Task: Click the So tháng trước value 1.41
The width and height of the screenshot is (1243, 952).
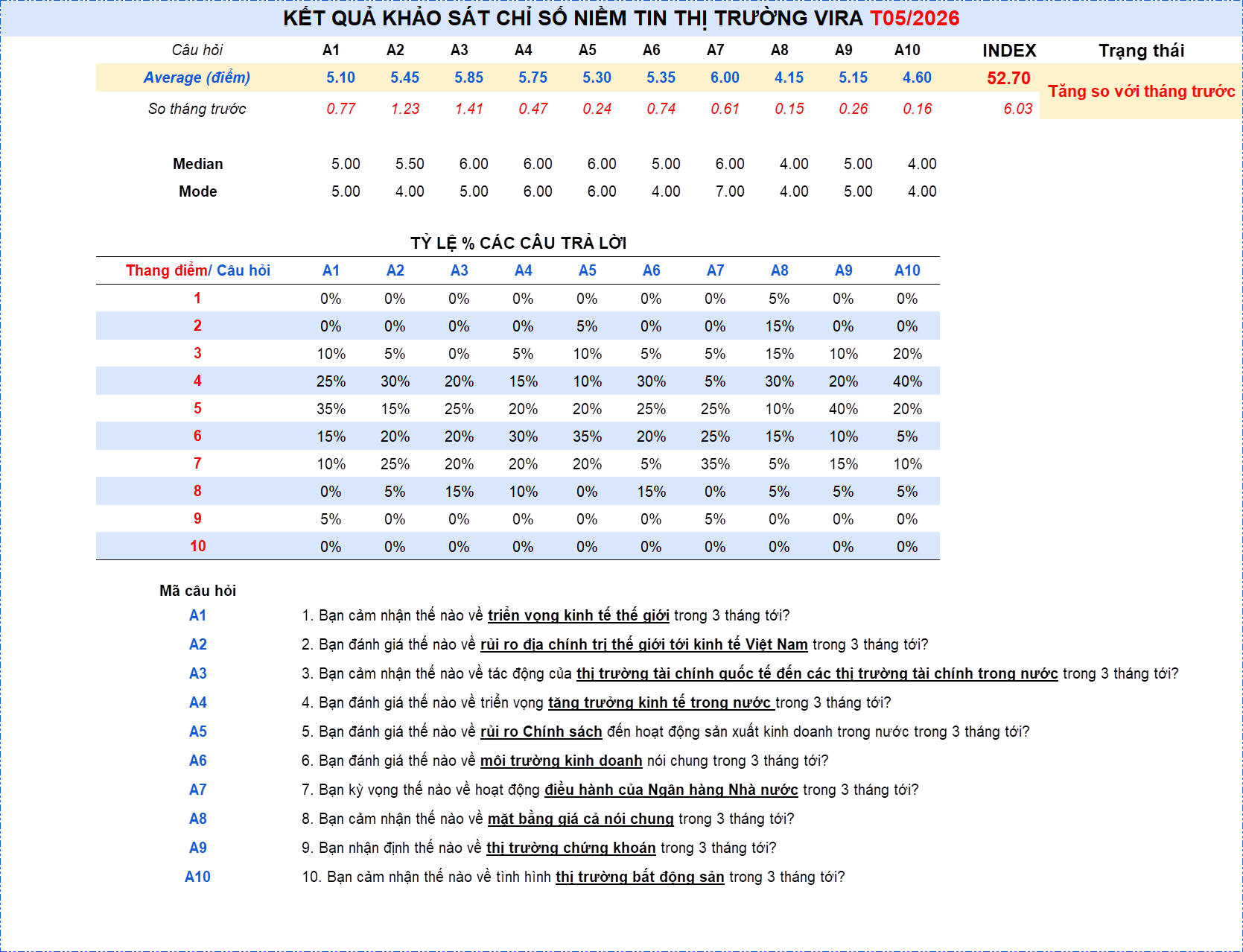Action: [469, 109]
